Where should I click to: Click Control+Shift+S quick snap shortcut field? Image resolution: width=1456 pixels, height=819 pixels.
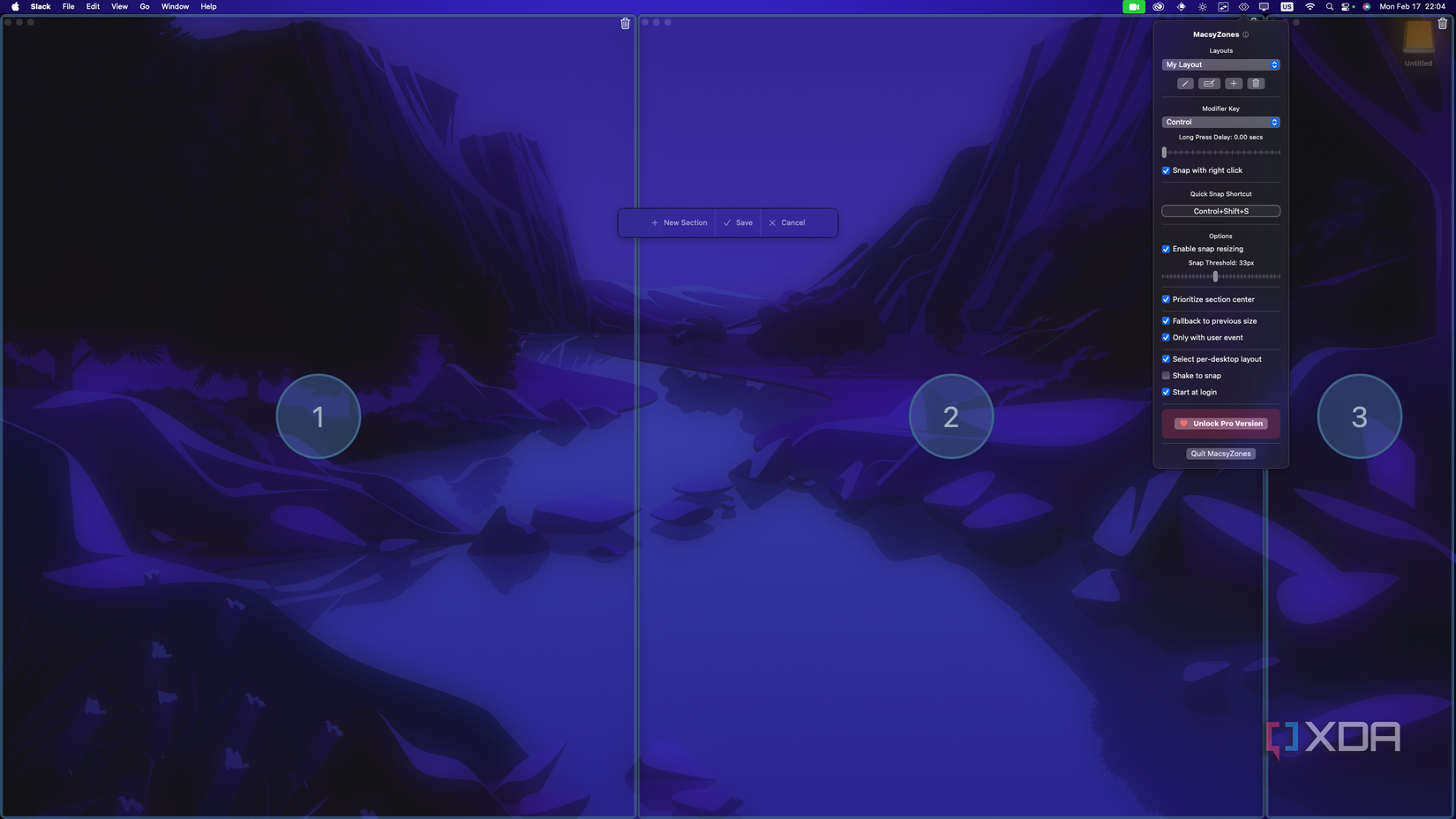[1220, 211]
